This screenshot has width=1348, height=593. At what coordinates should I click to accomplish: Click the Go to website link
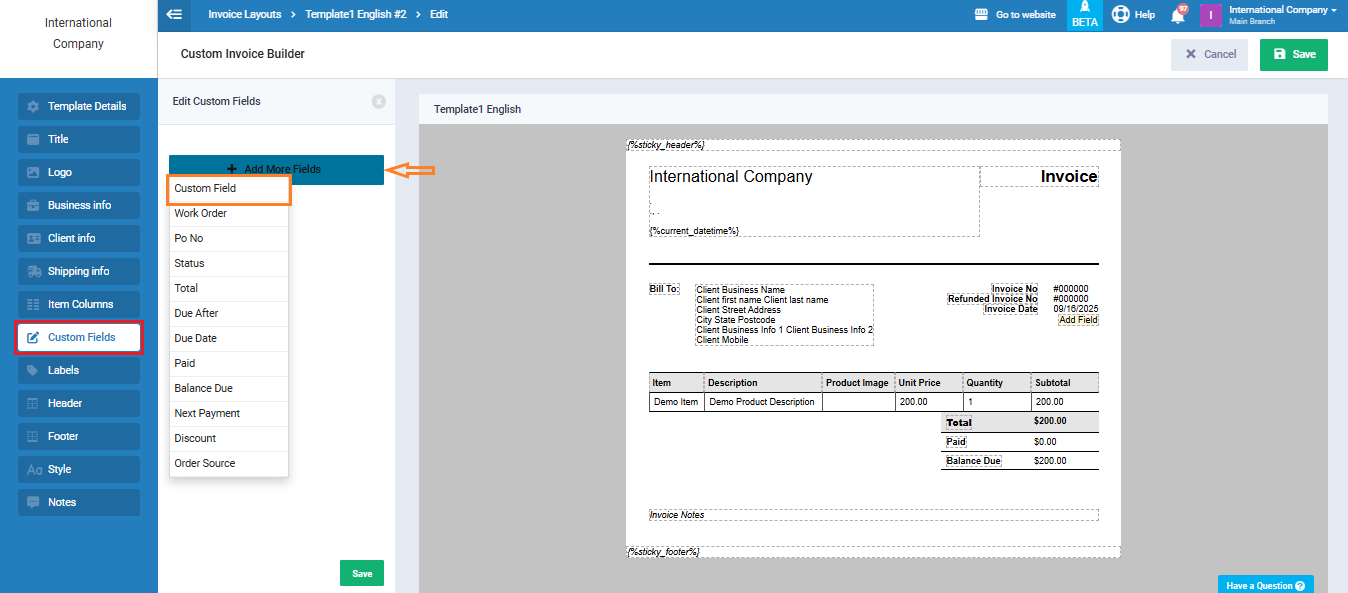(1015, 15)
